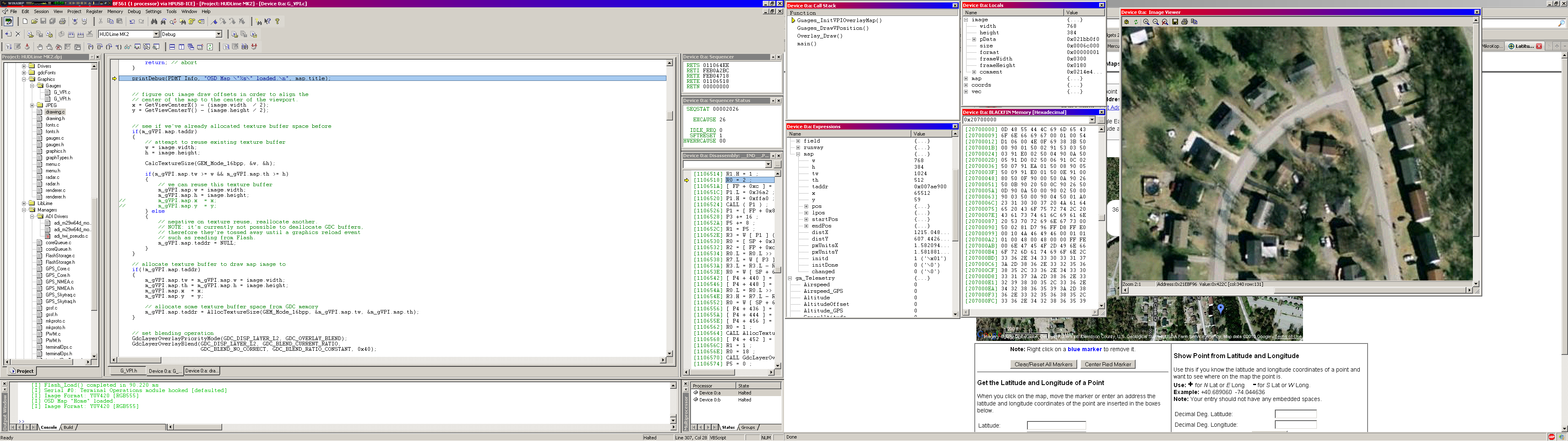This screenshot has width=1568, height=441.
Task: Expand pData in the Locals panel
Action: [x=974, y=40]
